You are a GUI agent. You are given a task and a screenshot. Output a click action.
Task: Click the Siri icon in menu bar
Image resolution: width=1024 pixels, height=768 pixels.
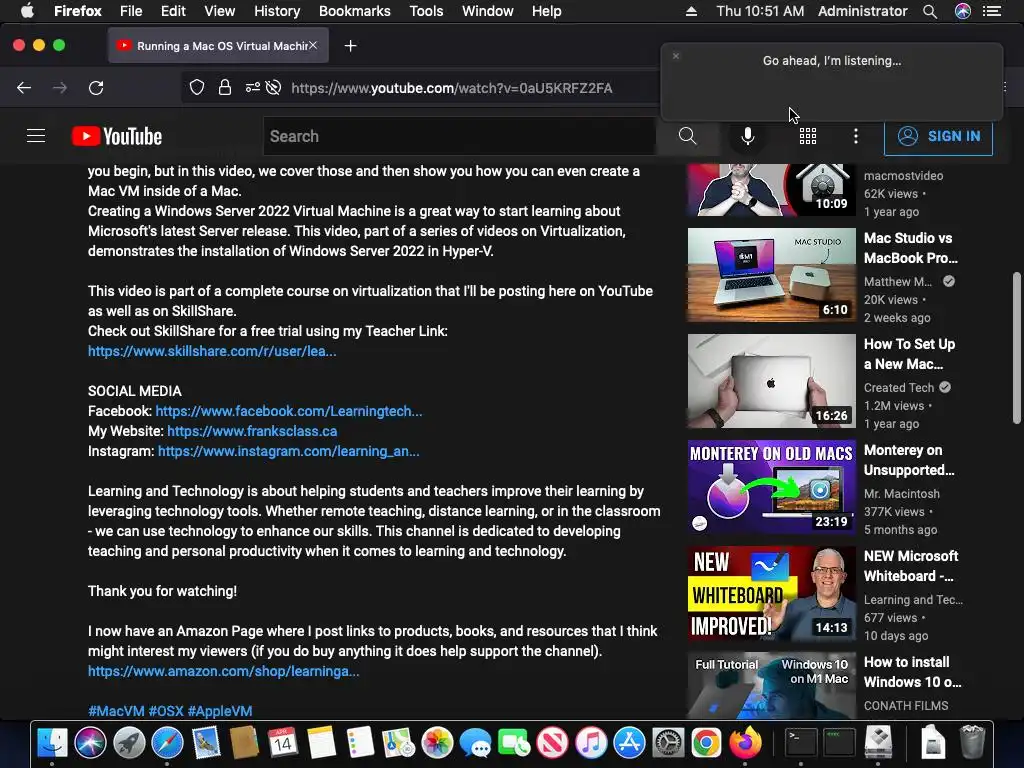tap(963, 11)
